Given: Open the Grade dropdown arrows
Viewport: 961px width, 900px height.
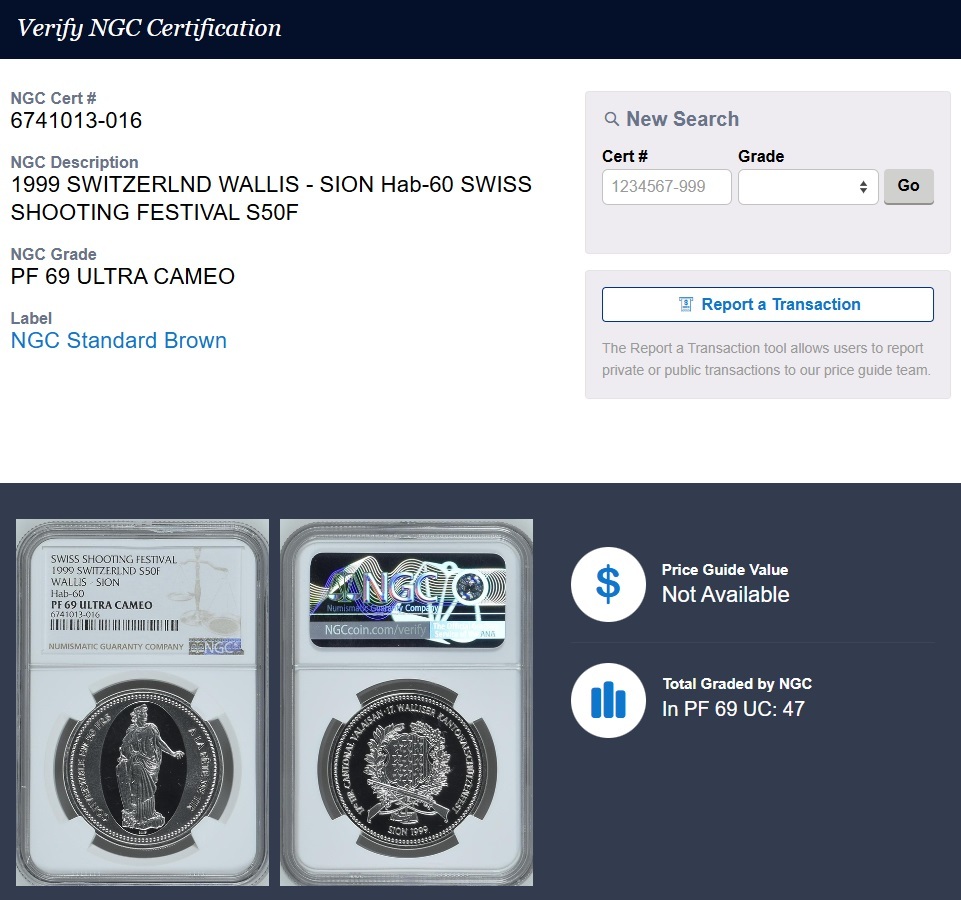Looking at the screenshot, I should click(863, 187).
